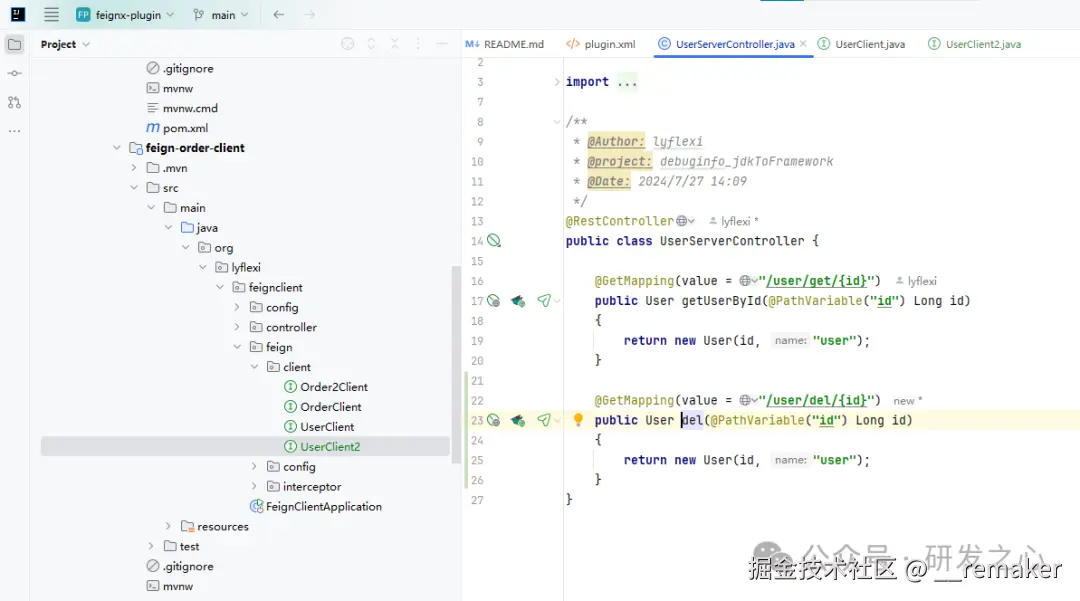Viewport: 1080px width, 601px height.
Task: Navigate forward with the right arrow
Action: click(309, 14)
